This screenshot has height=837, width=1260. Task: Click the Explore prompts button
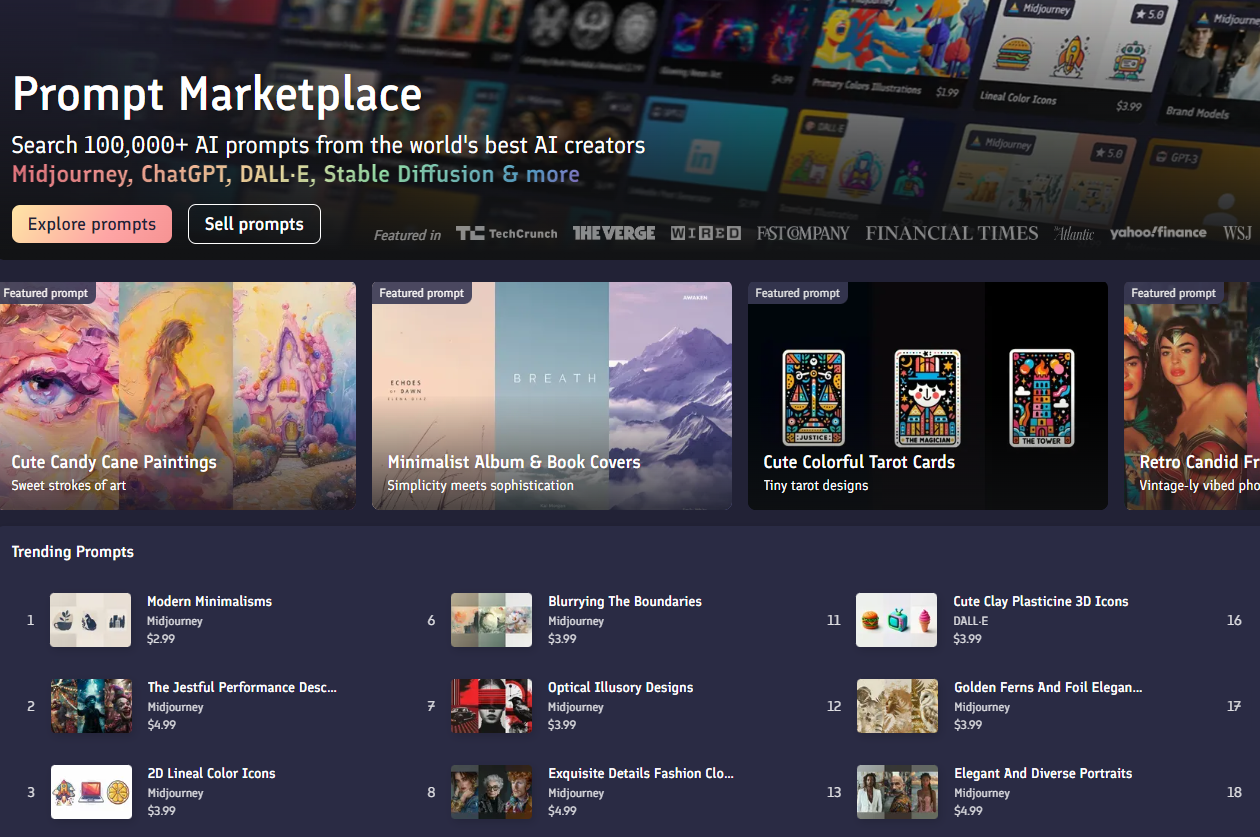(x=92, y=224)
